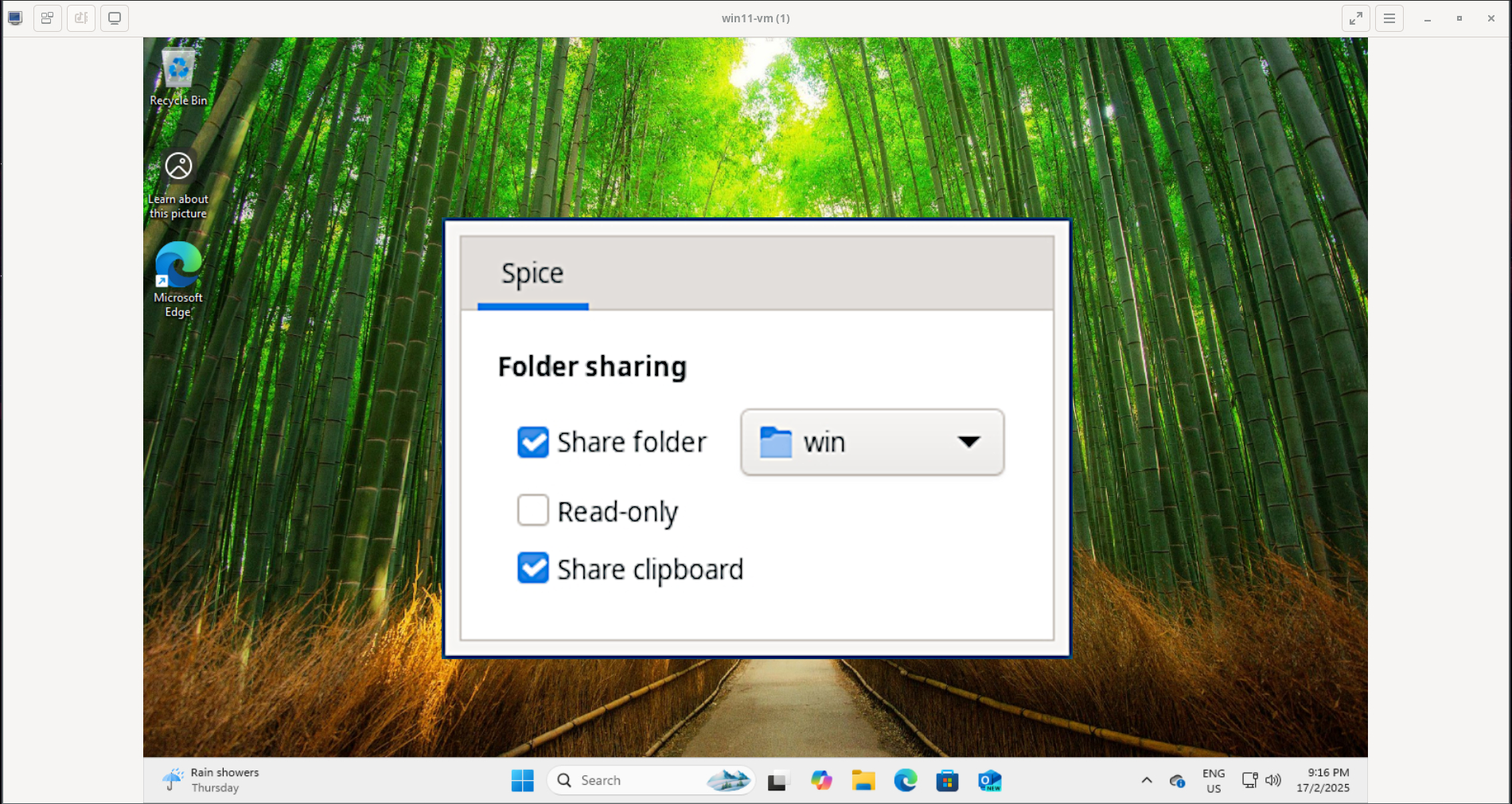The height and width of the screenshot is (804, 1512).
Task: Click the taskbar Search box
Action: [x=650, y=781]
